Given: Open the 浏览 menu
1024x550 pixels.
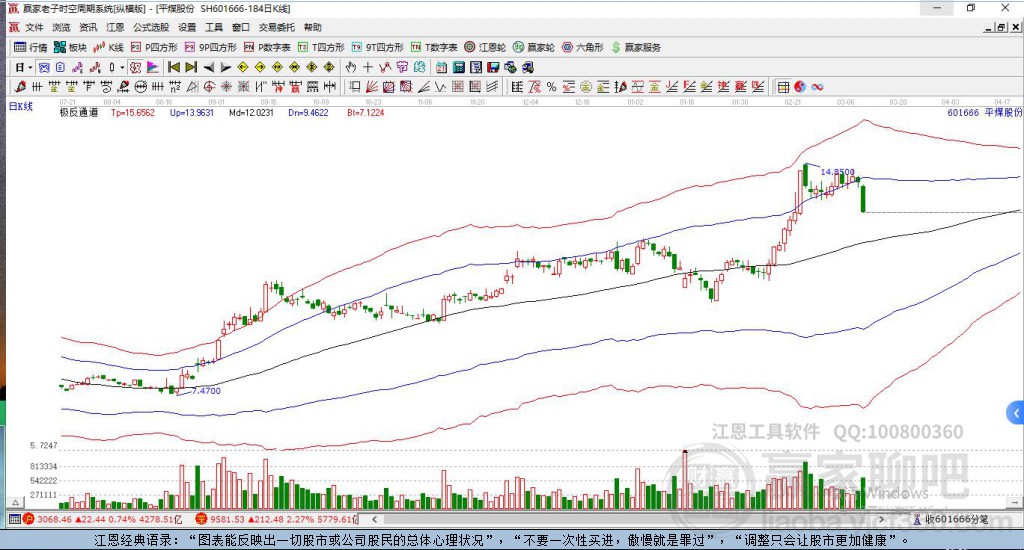Looking at the screenshot, I should tap(61, 27).
